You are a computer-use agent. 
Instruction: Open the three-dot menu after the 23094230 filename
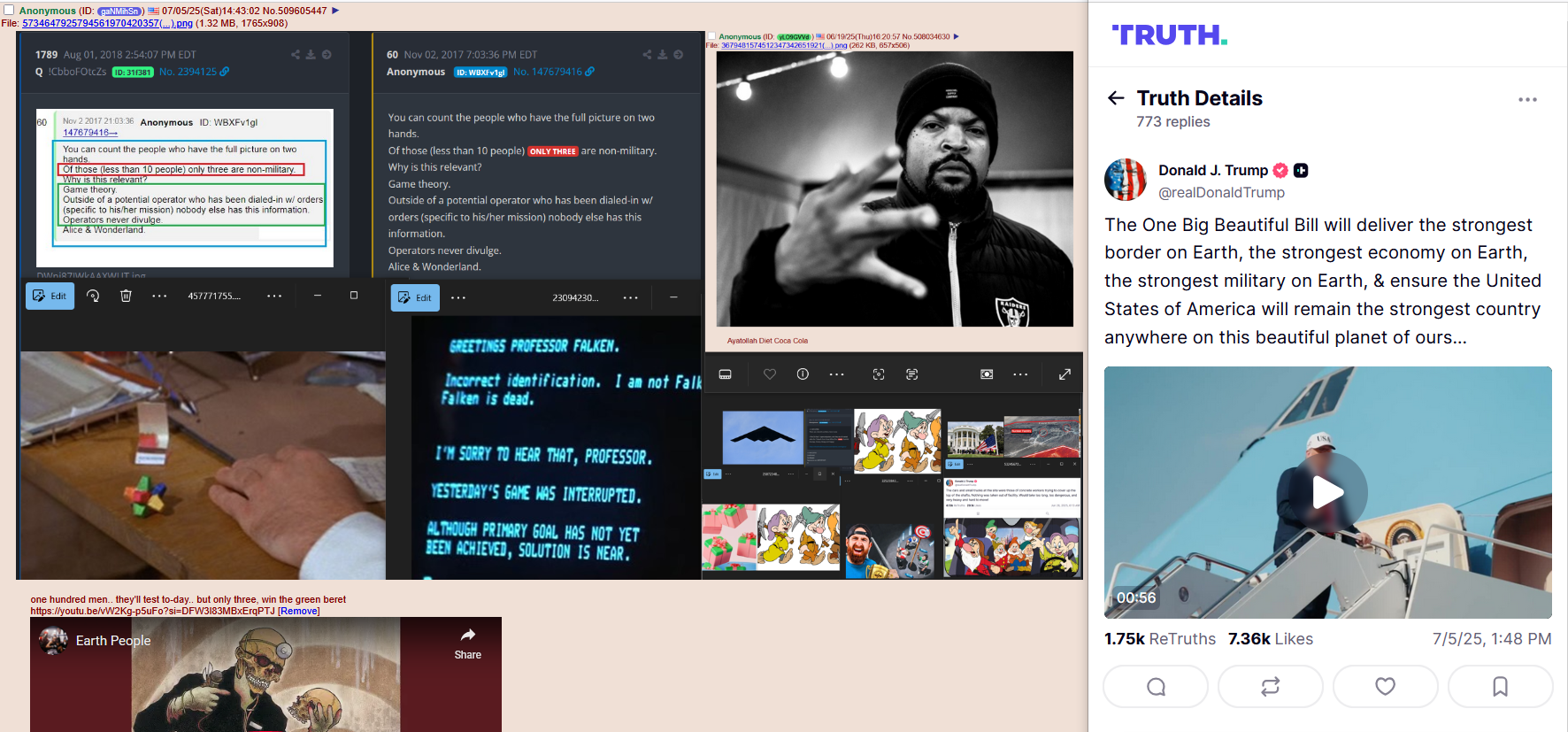(630, 297)
